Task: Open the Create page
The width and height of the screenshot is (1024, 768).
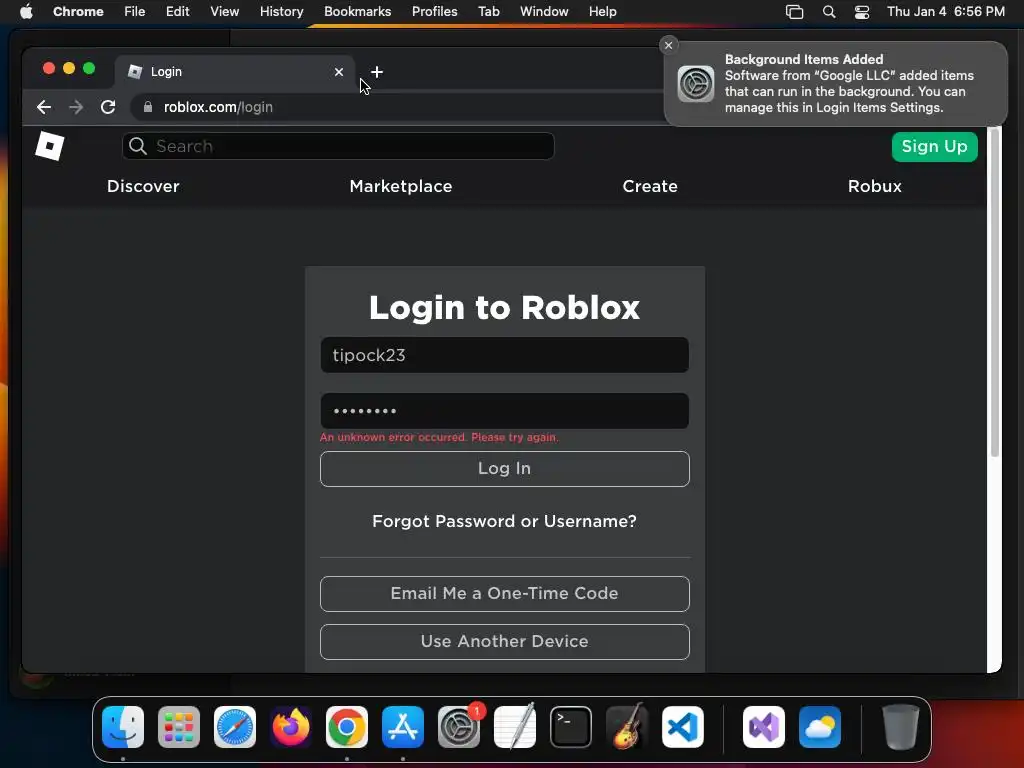Action: 650,186
